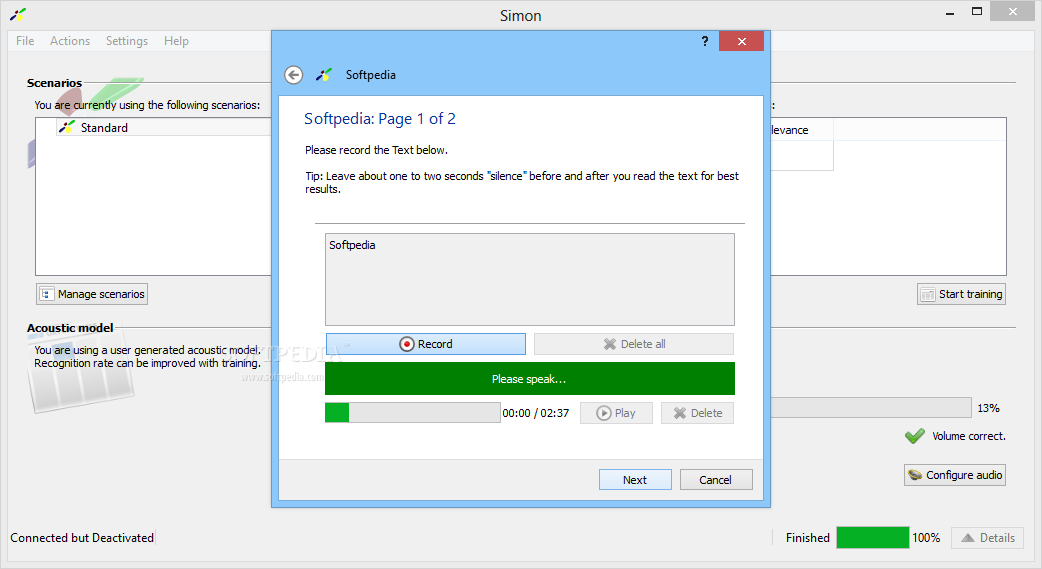Viewport: 1042px width, 569px height.
Task: Open the Settings menu
Action: (x=127, y=41)
